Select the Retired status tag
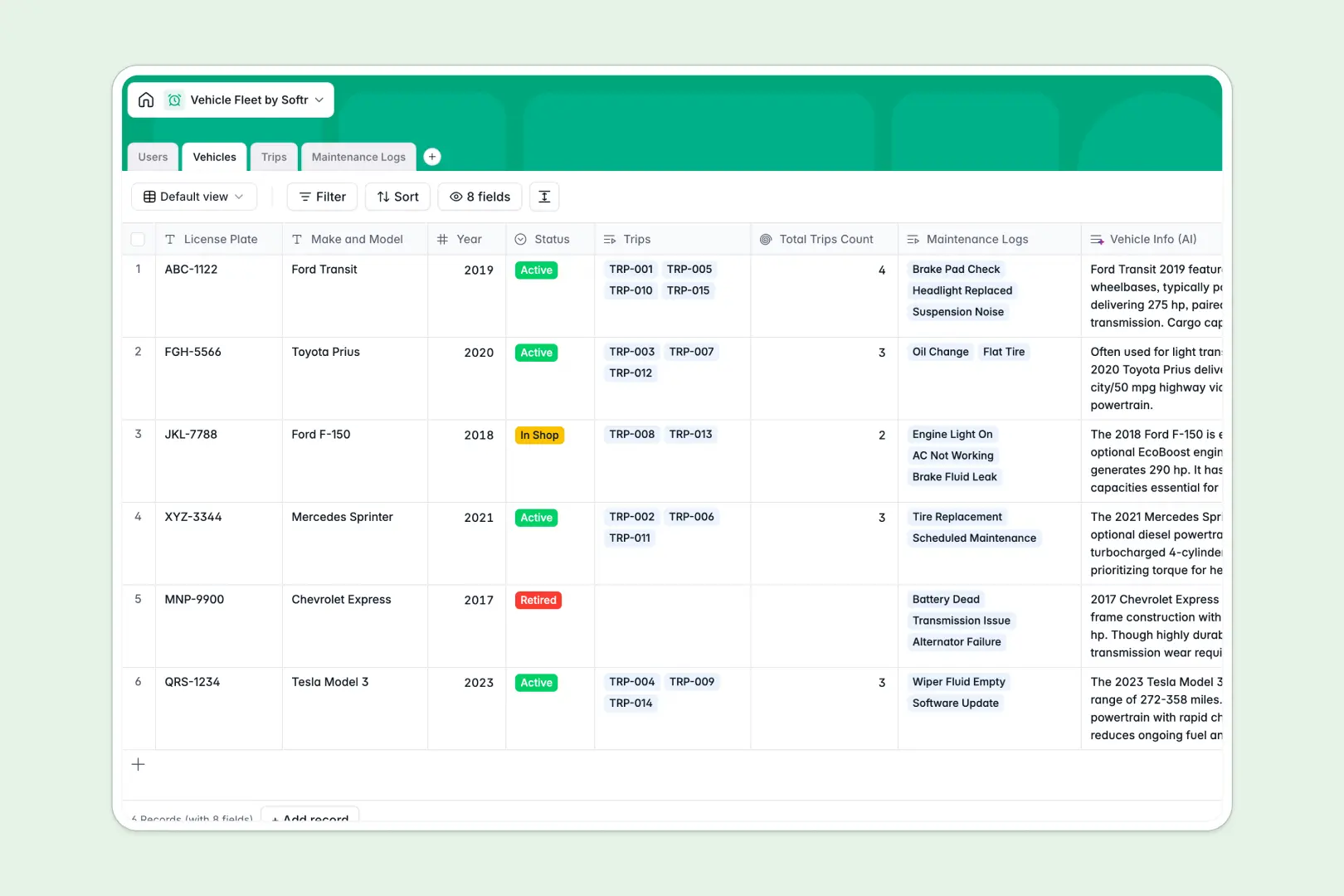 (538, 601)
